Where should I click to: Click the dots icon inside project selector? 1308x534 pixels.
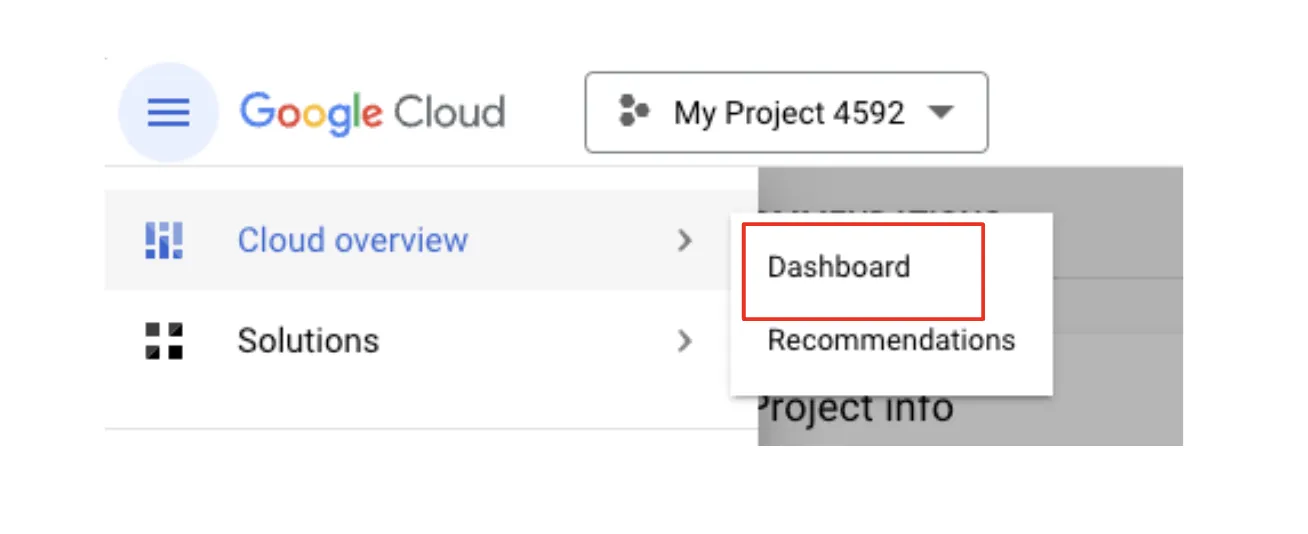pyautogui.click(x=634, y=111)
